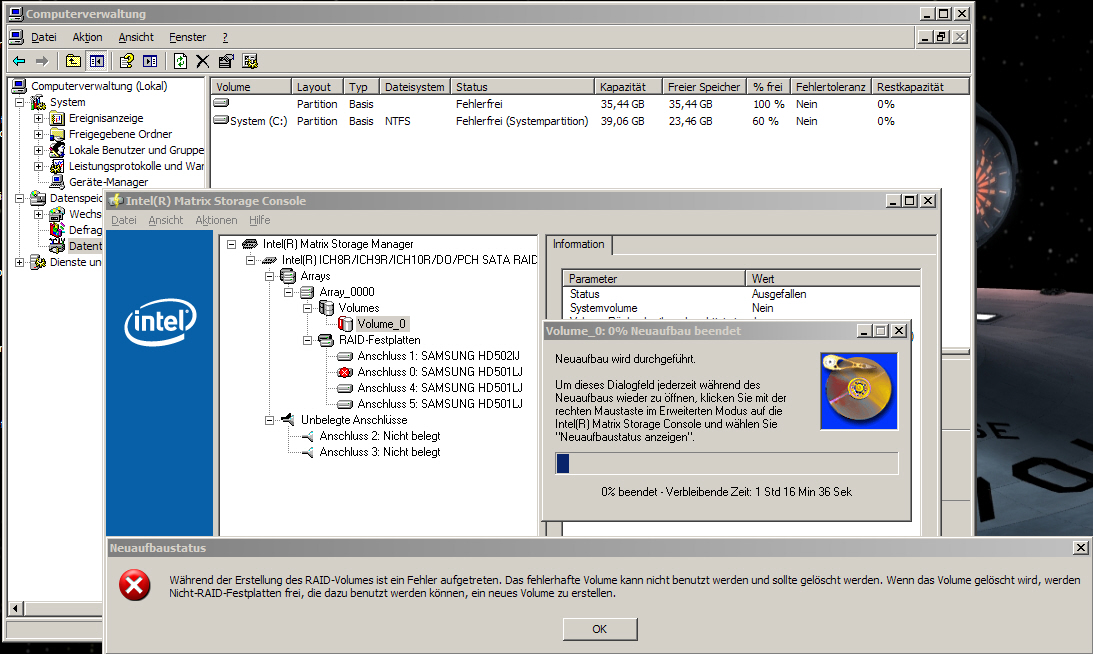The image size is (1093, 654).
Task: Select Computerverwaltung (Lokal) root node
Action: coord(99,86)
